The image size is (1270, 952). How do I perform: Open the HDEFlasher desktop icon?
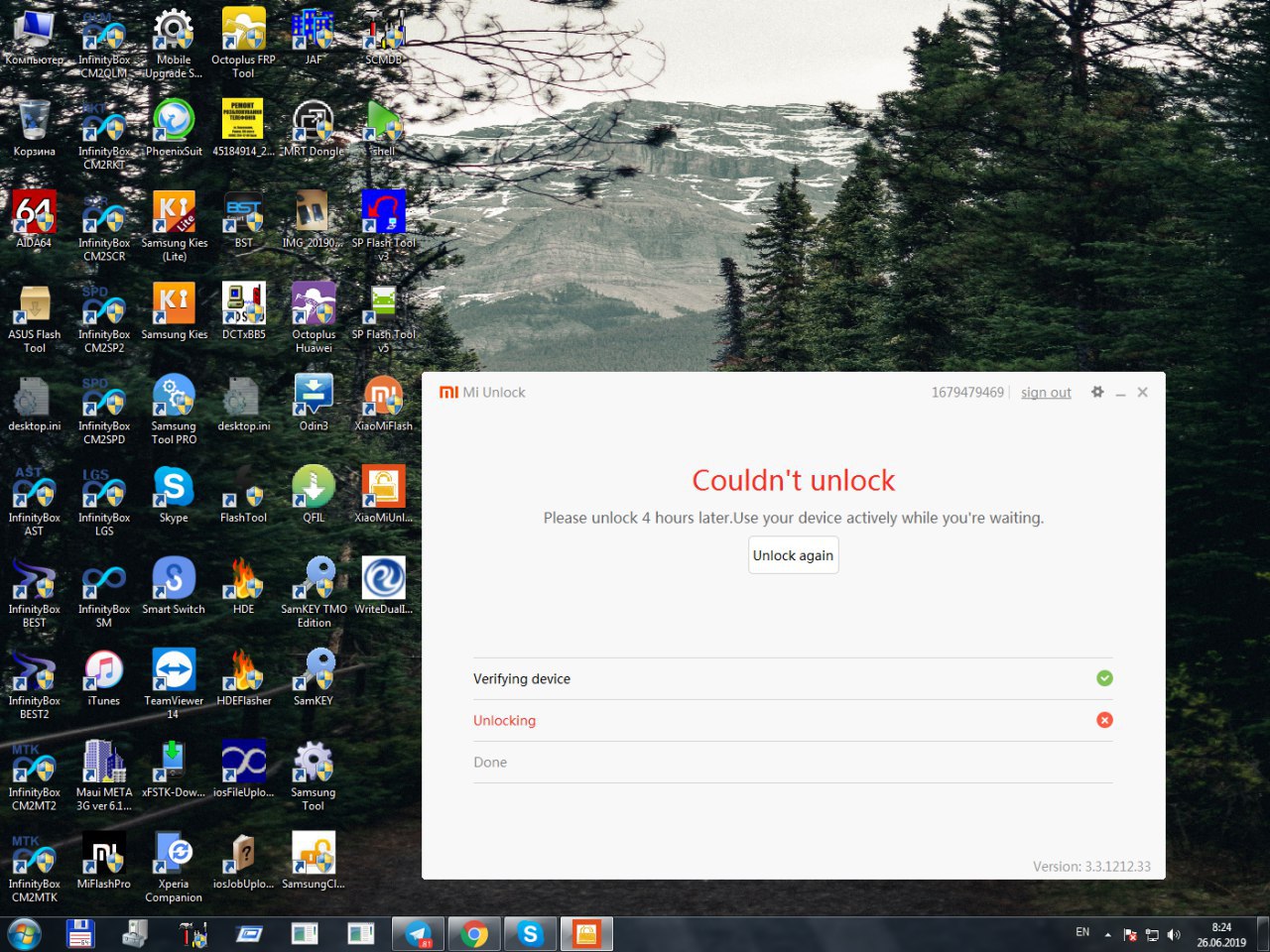(243, 678)
